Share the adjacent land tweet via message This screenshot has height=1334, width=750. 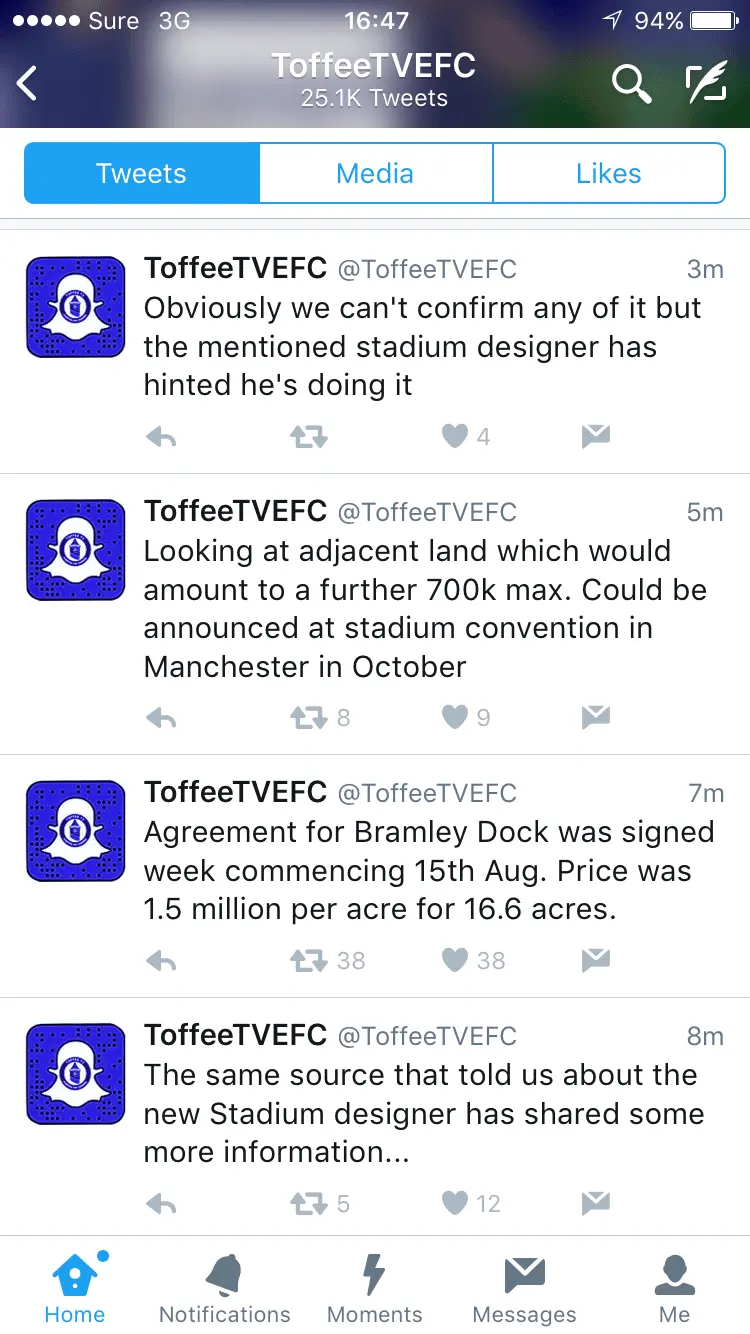coord(596,717)
